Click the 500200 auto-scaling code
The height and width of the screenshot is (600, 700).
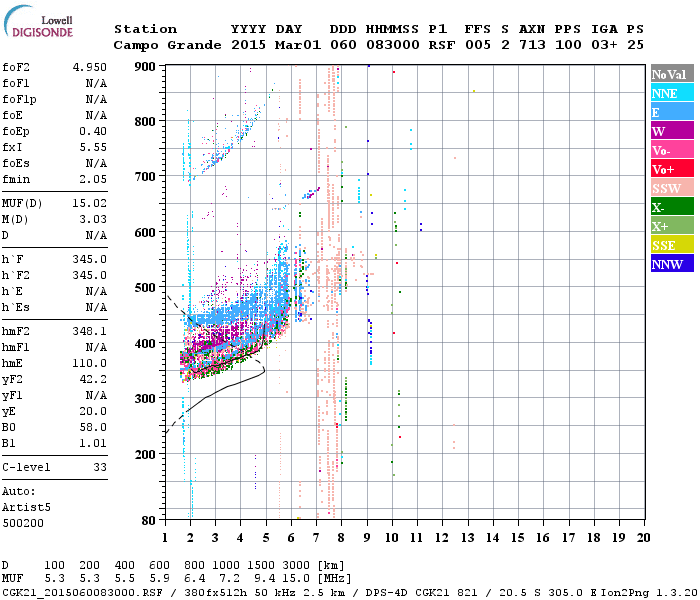(x=23, y=523)
